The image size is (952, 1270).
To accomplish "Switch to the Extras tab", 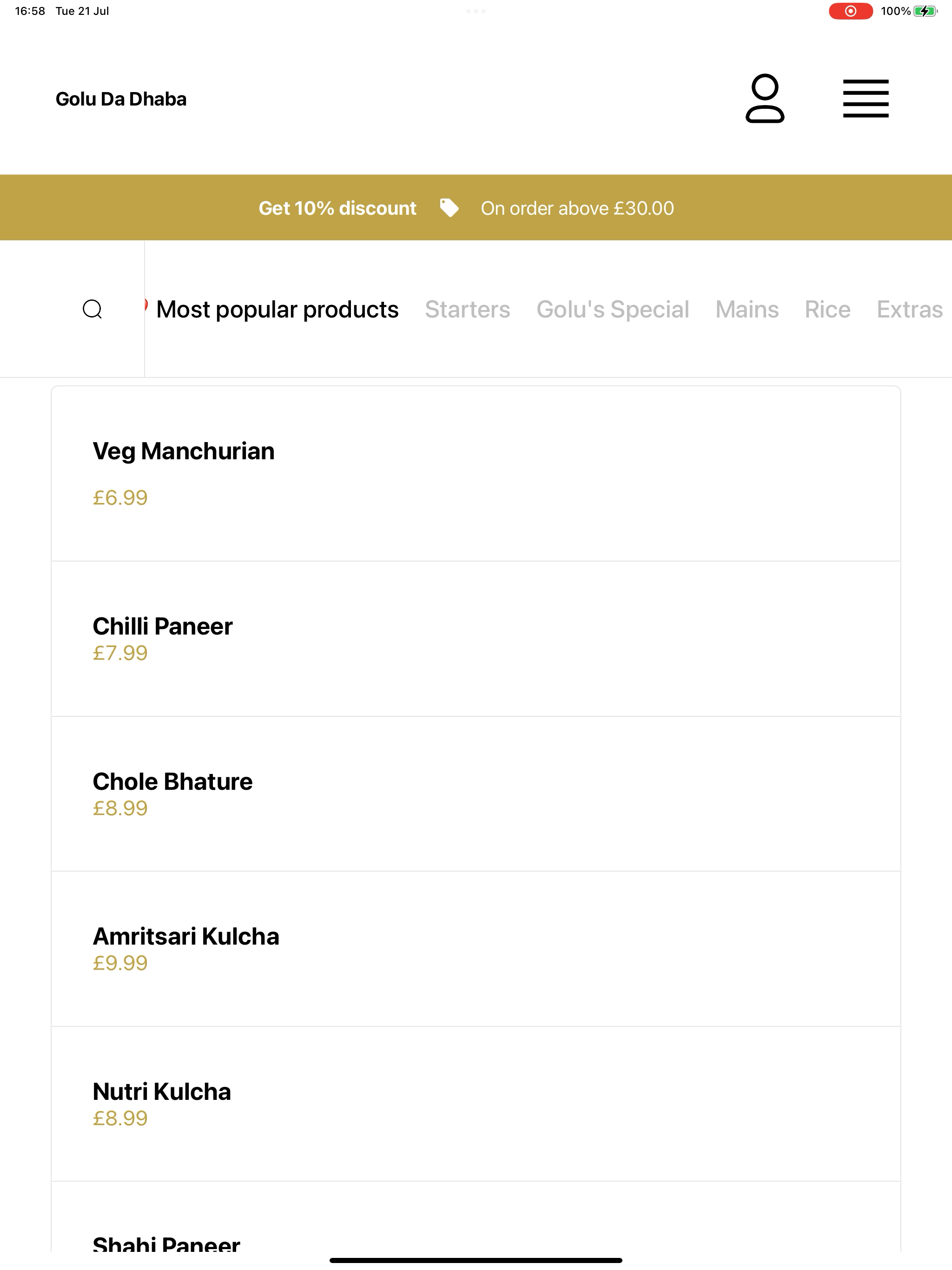I will pyautogui.click(x=910, y=310).
